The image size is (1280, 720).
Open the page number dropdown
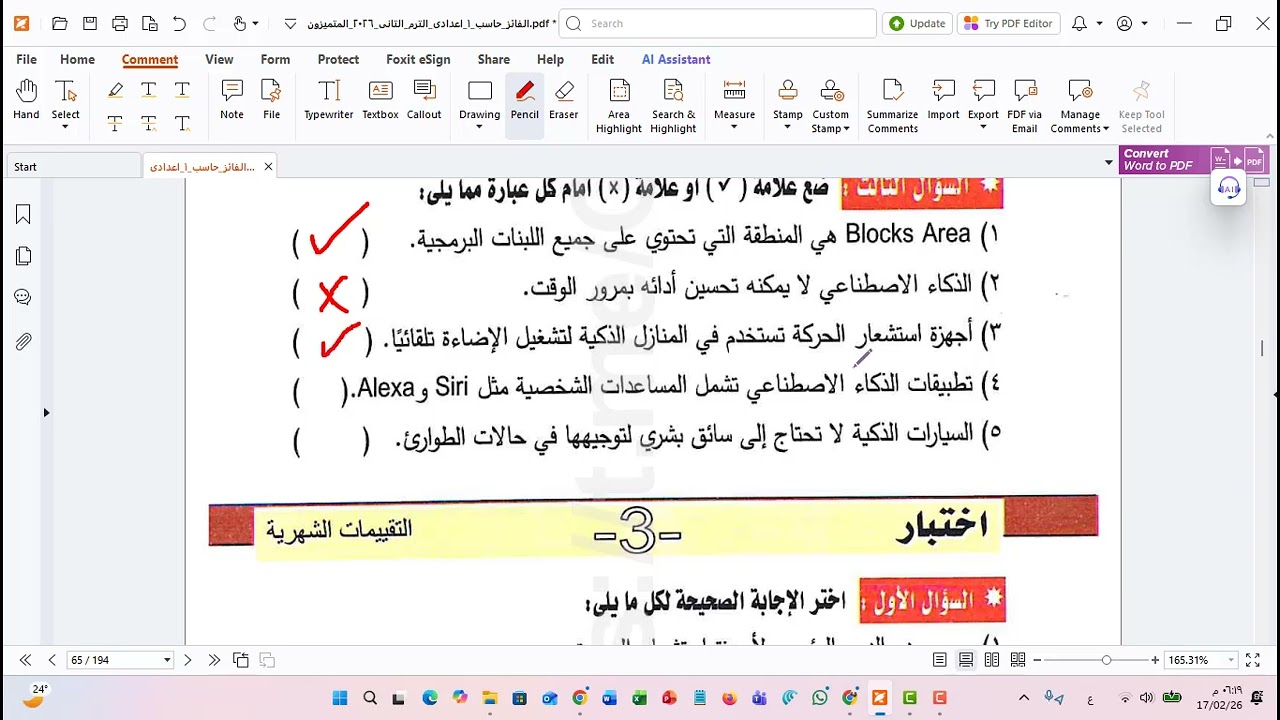(167, 660)
